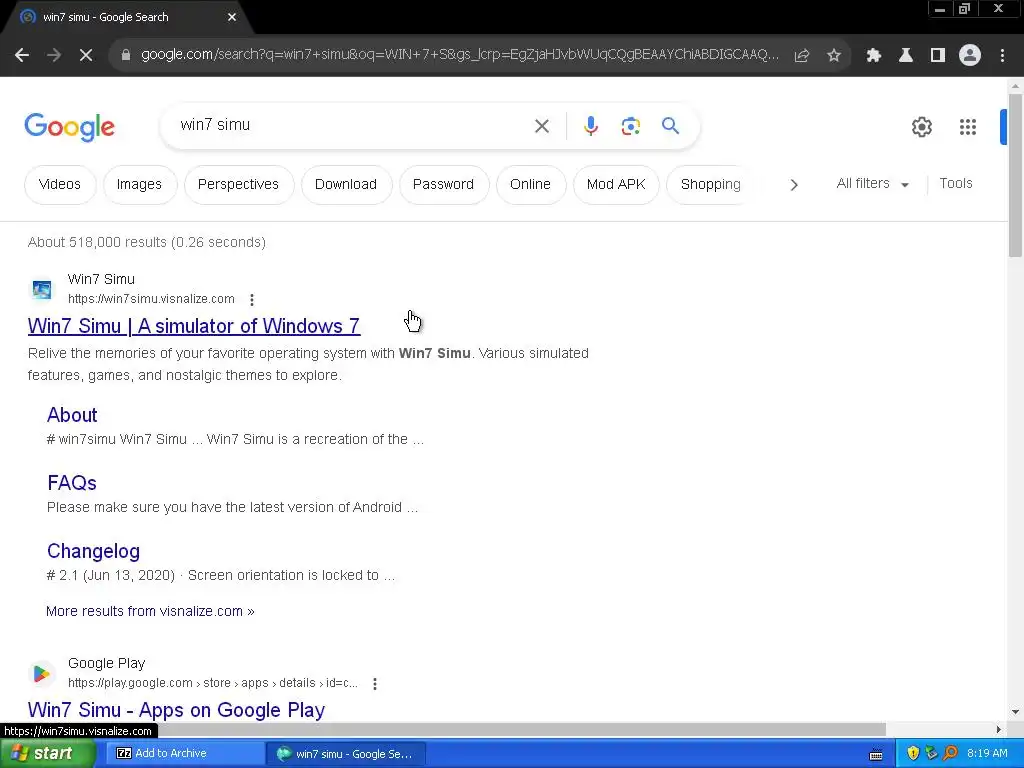This screenshot has width=1024, height=768.
Task: Click the tray network connection icon
Action: click(931, 753)
